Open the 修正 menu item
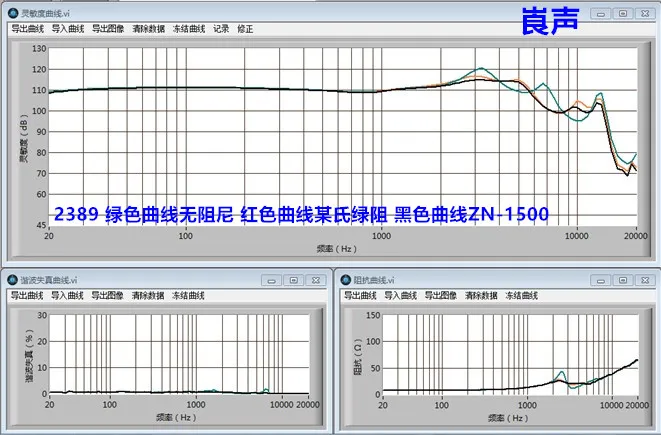661x435 pixels. (x=245, y=29)
